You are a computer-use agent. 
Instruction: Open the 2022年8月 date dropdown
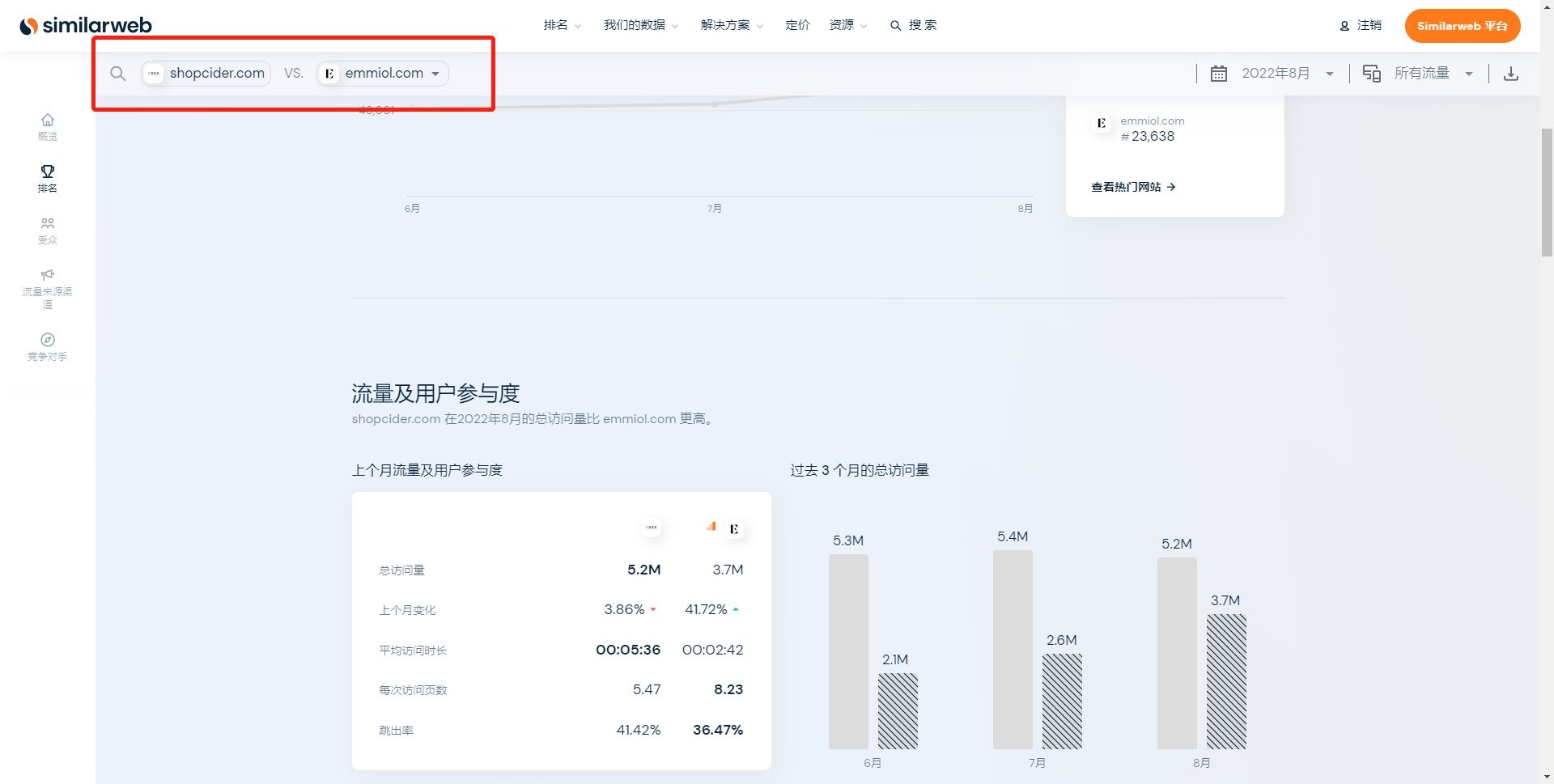(1288, 74)
